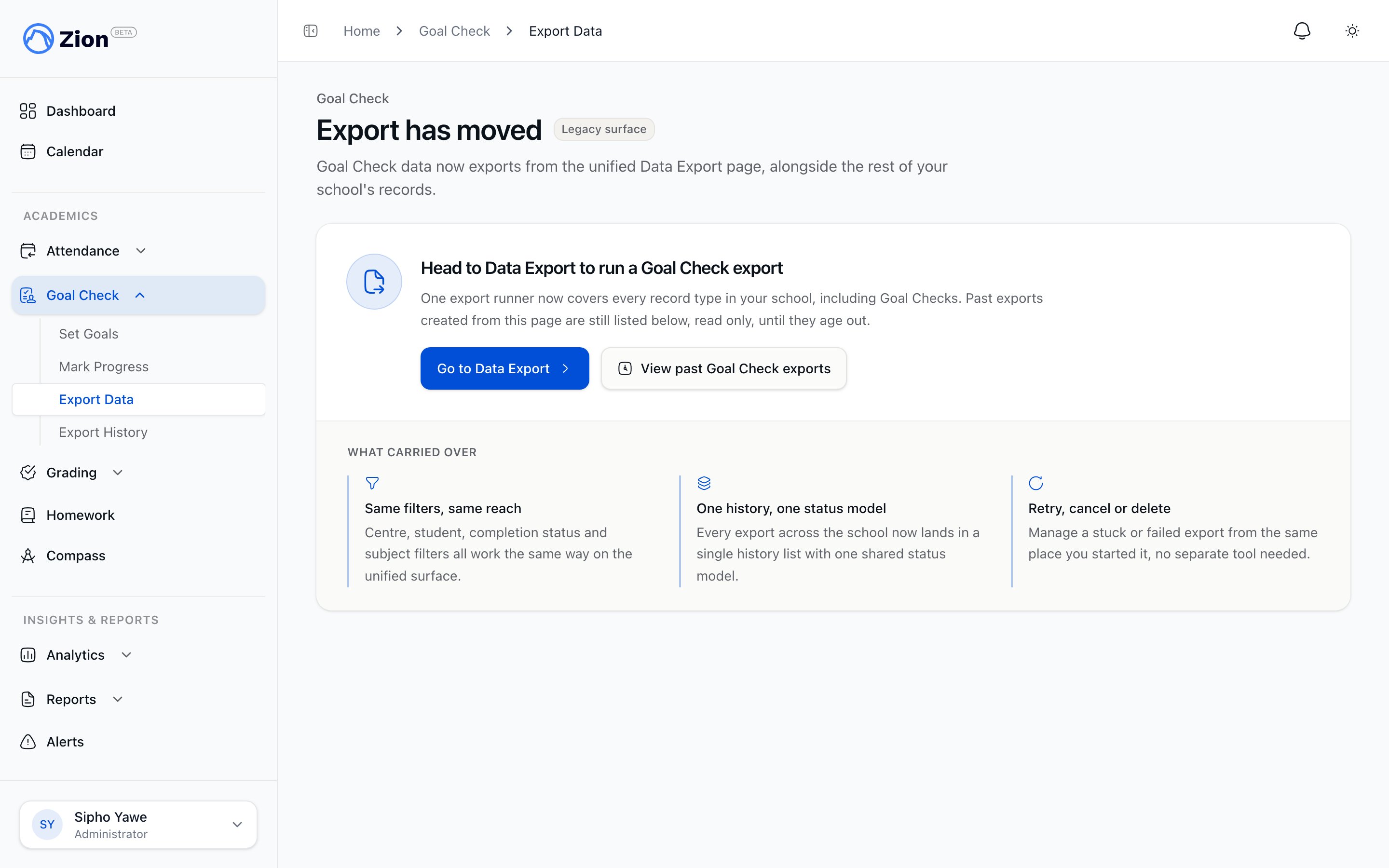Expand the Attendance chevron
Viewport: 1389px width, 868px height.
click(141, 251)
